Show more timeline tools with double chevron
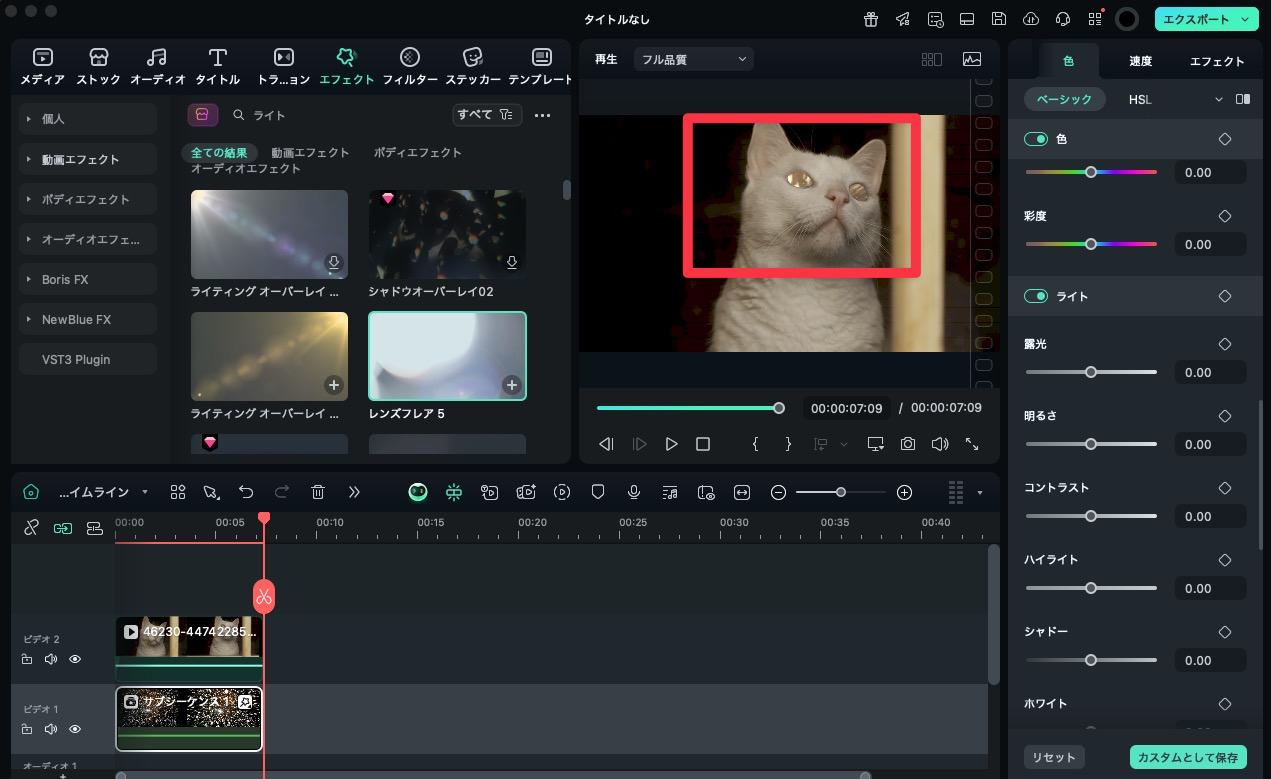The width and height of the screenshot is (1271, 779). (354, 492)
